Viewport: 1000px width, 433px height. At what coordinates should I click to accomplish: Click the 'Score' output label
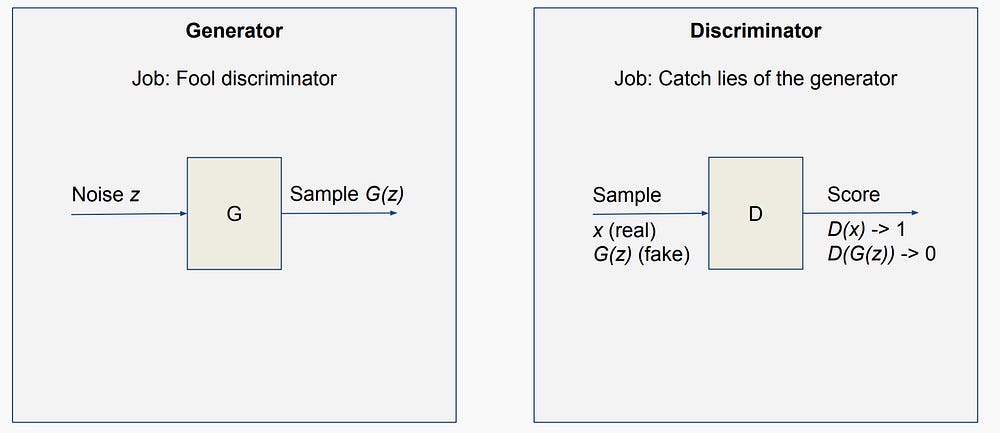[x=853, y=194]
